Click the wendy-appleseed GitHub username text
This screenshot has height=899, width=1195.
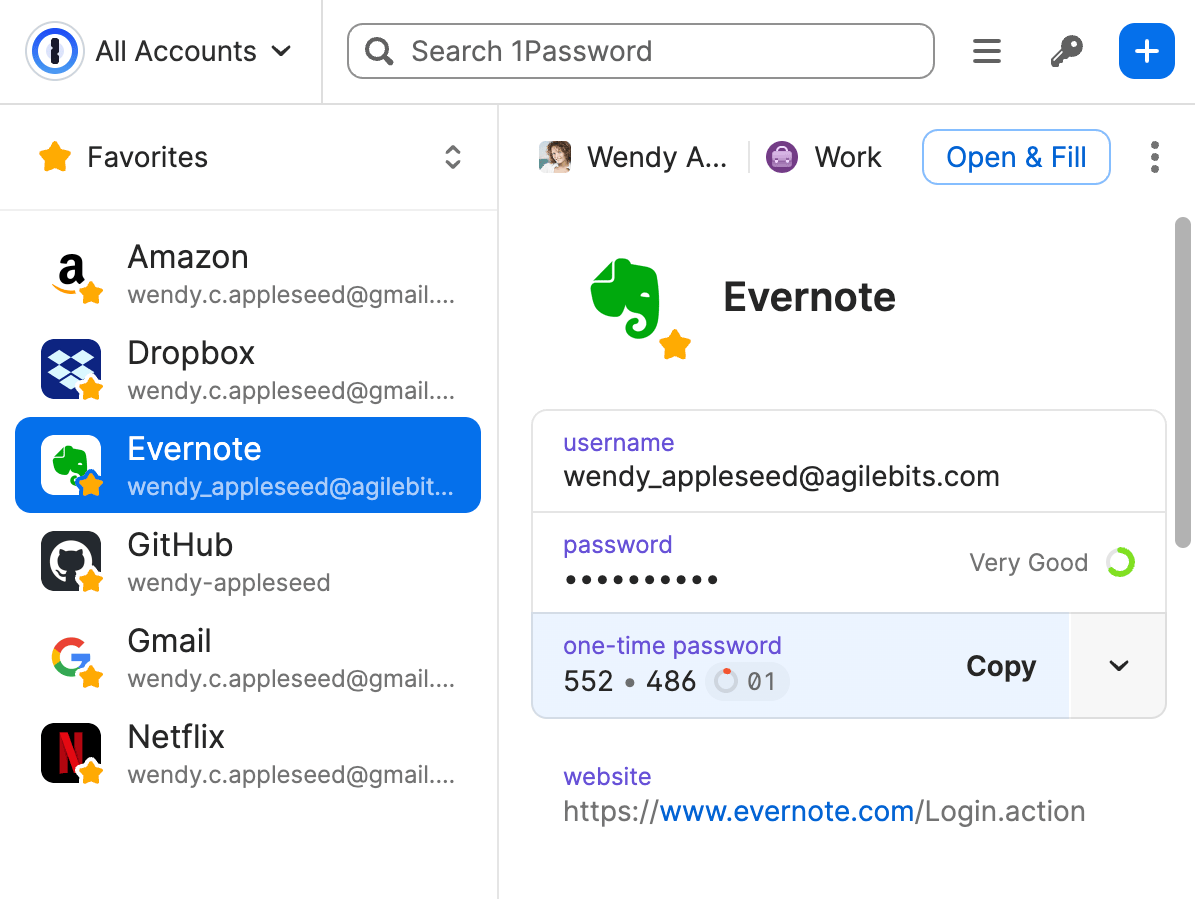(x=229, y=583)
